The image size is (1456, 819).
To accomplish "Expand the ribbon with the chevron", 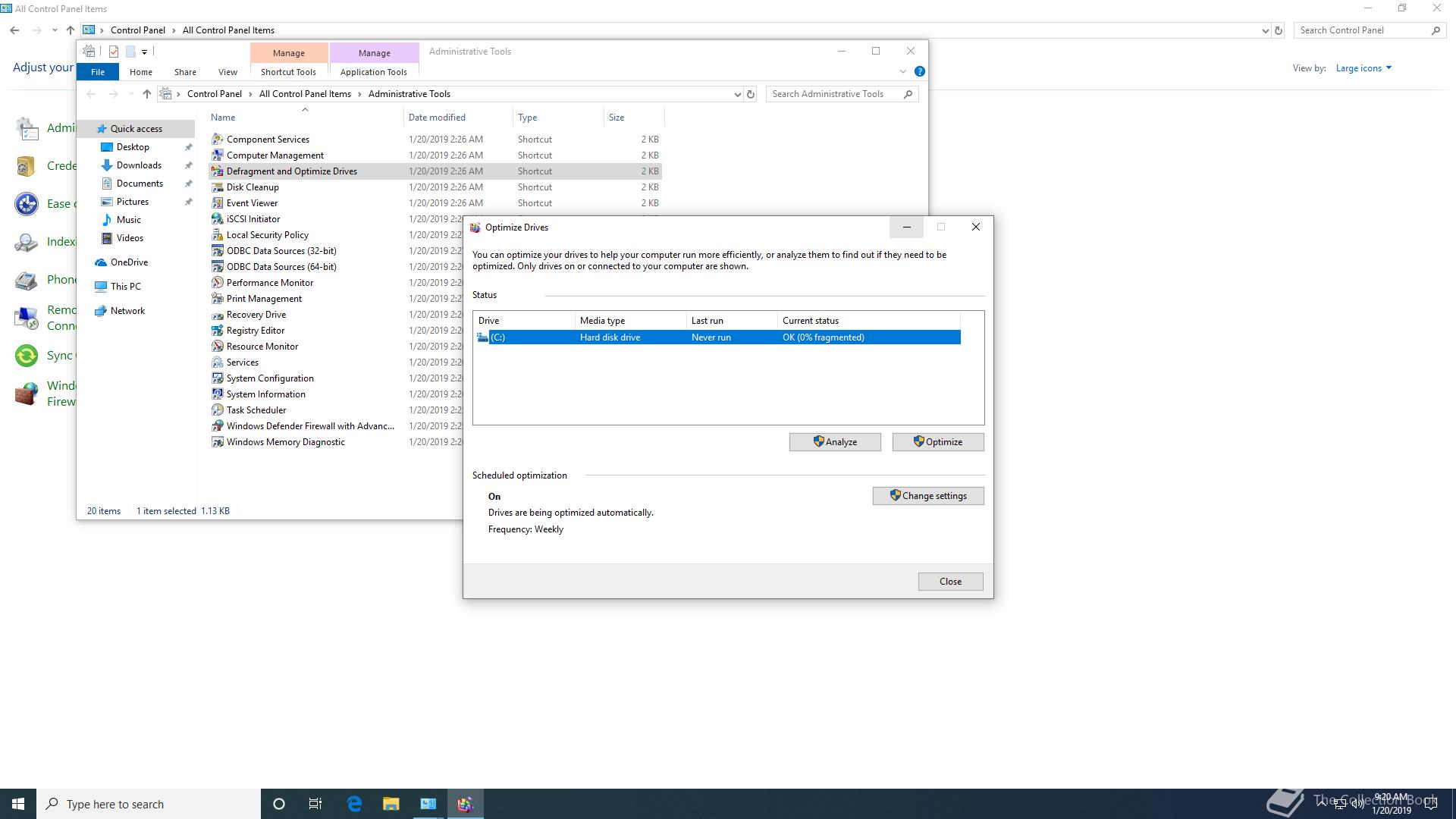I will pos(903,71).
